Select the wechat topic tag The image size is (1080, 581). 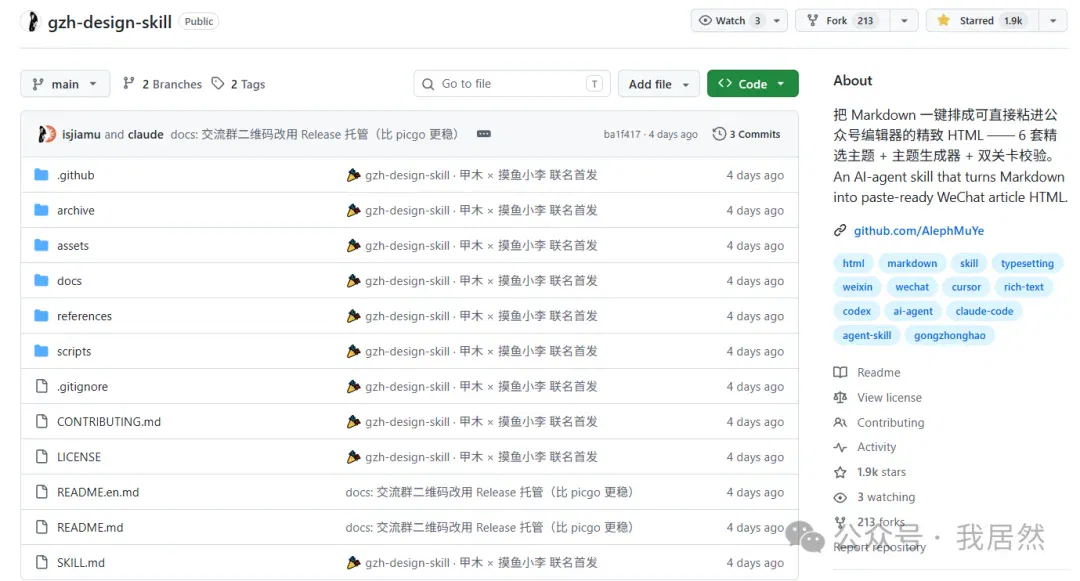click(x=912, y=287)
